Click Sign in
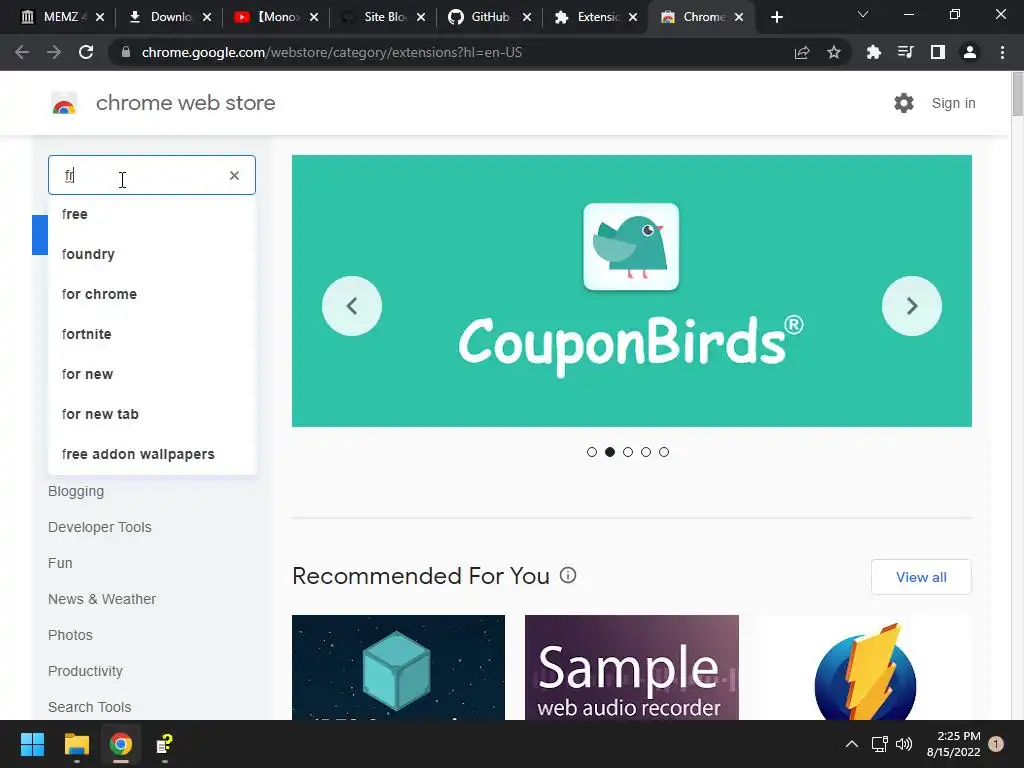This screenshot has height=768, width=1024. [x=953, y=103]
